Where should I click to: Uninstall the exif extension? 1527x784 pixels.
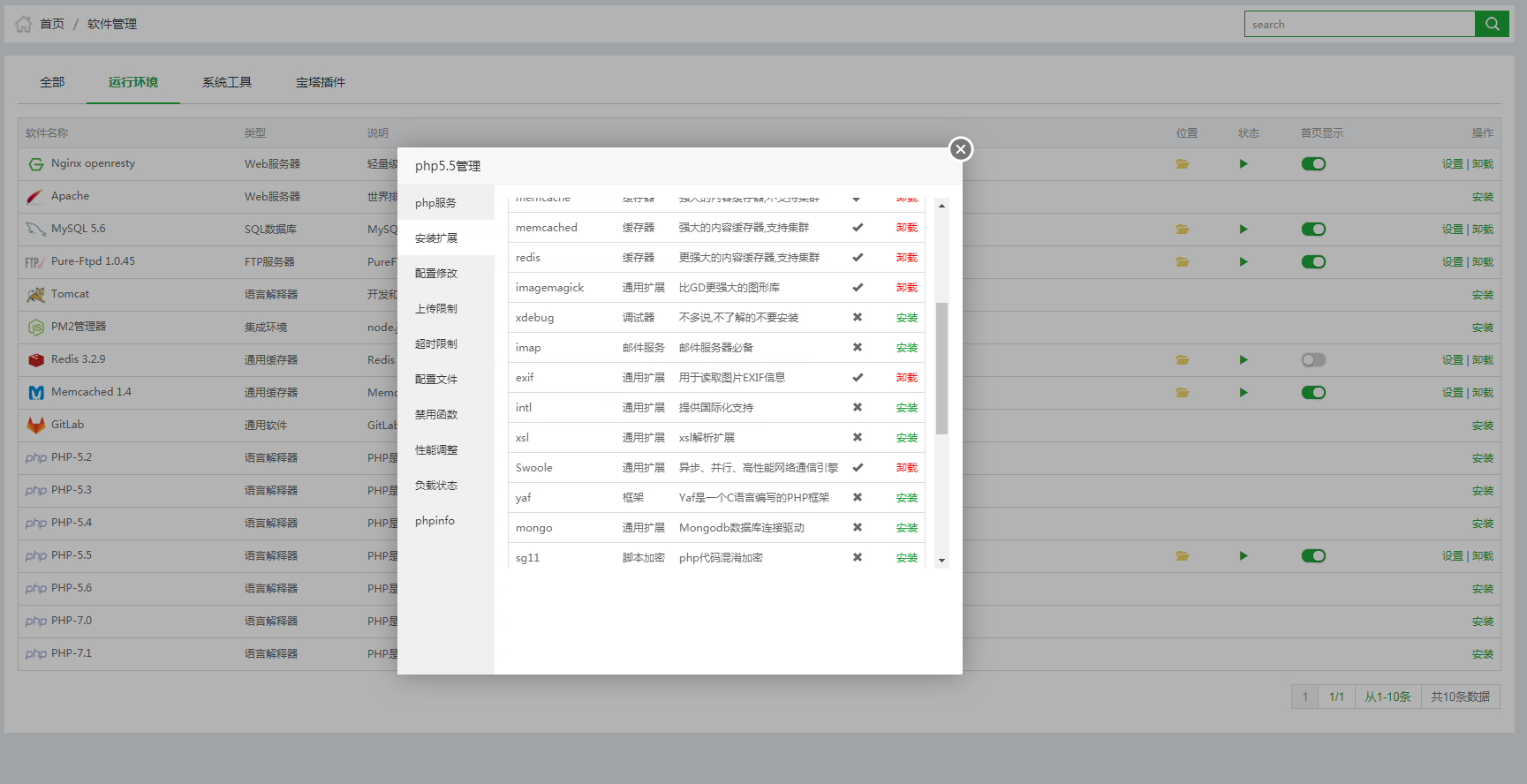point(907,378)
